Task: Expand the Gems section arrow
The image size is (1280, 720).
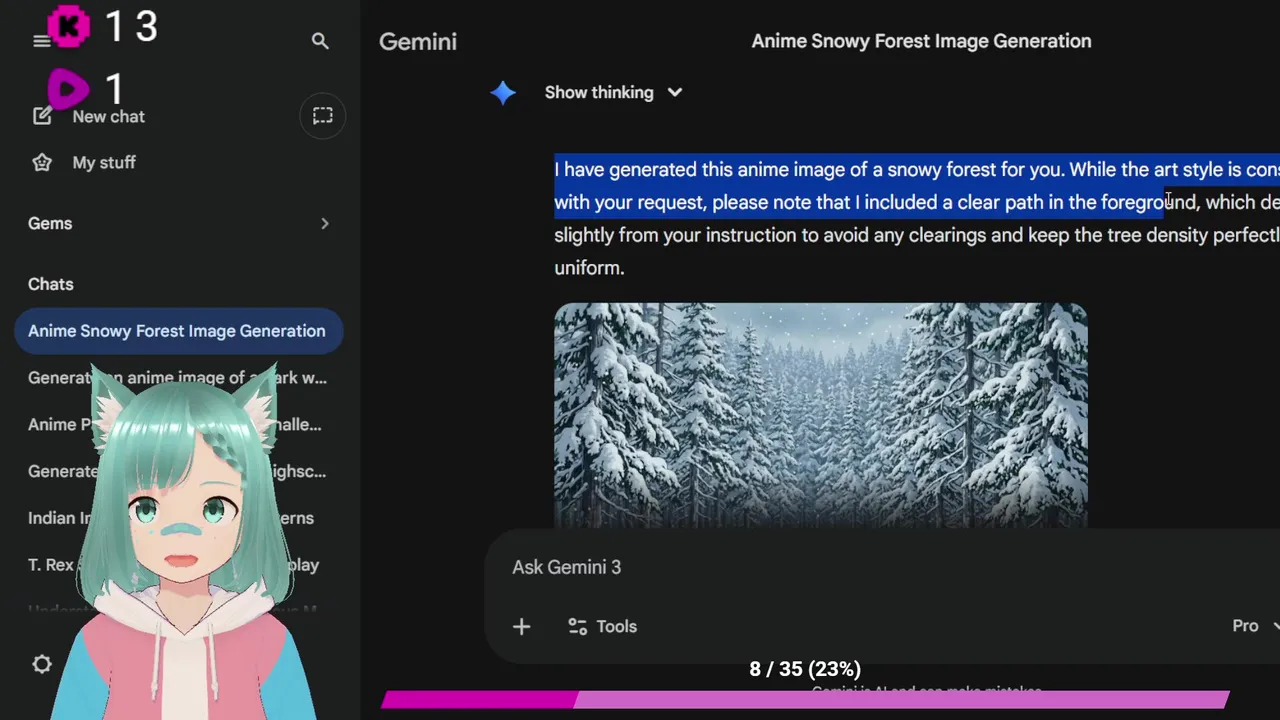Action: (x=324, y=224)
